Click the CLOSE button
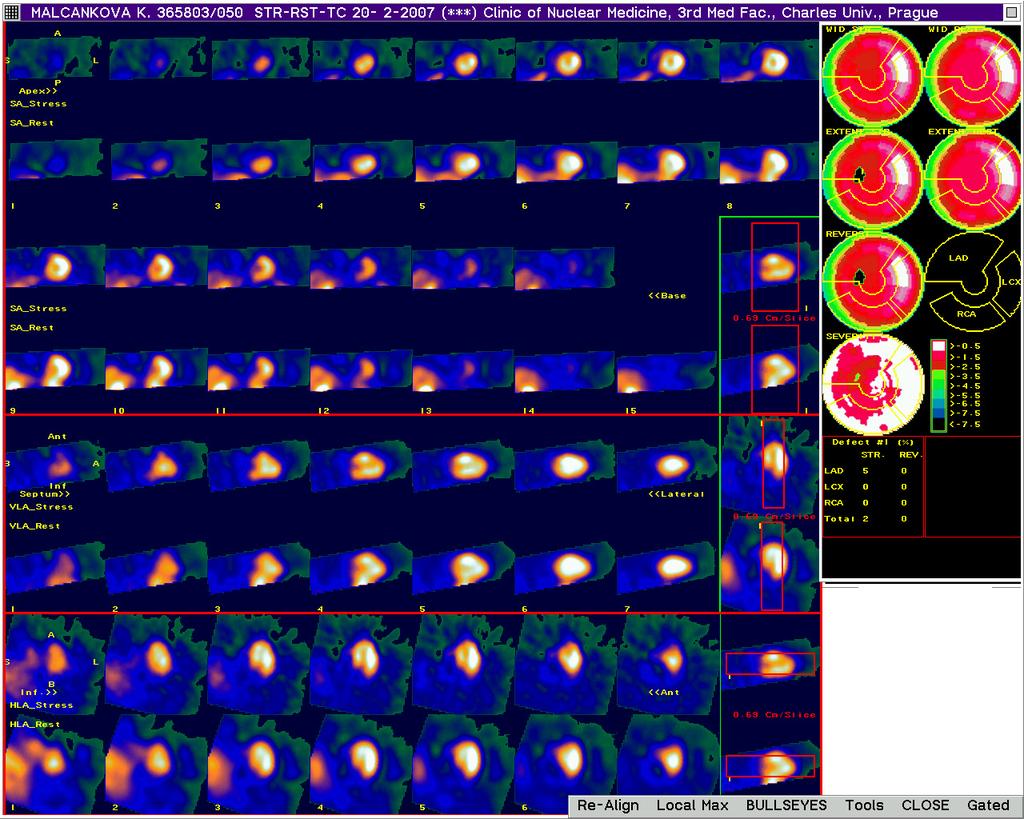The image size is (1024, 819). click(x=925, y=805)
